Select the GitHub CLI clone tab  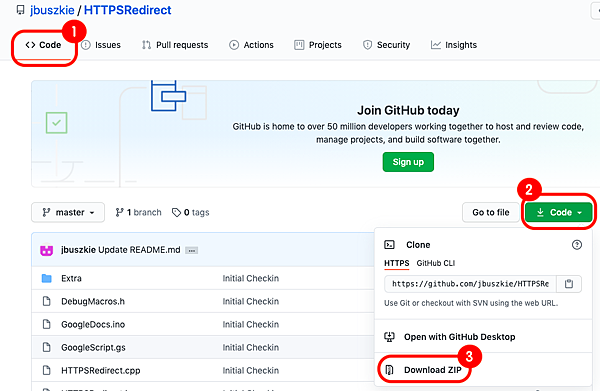coord(435,263)
